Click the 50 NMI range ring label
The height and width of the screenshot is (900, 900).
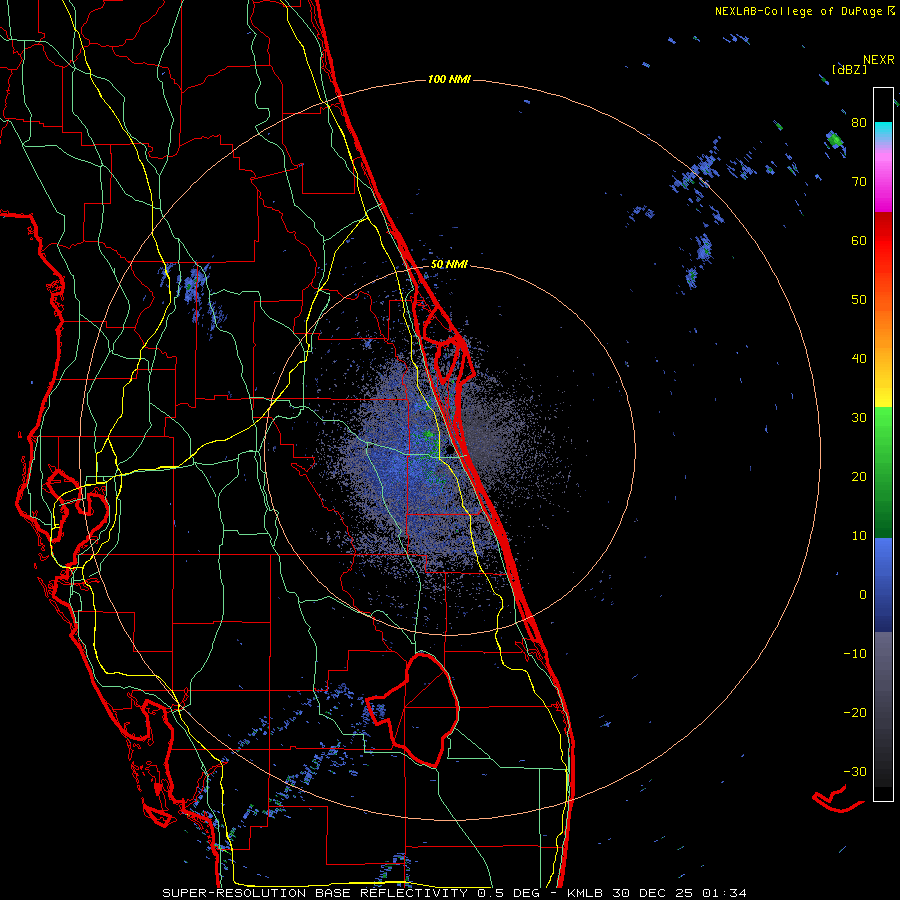(x=449, y=264)
